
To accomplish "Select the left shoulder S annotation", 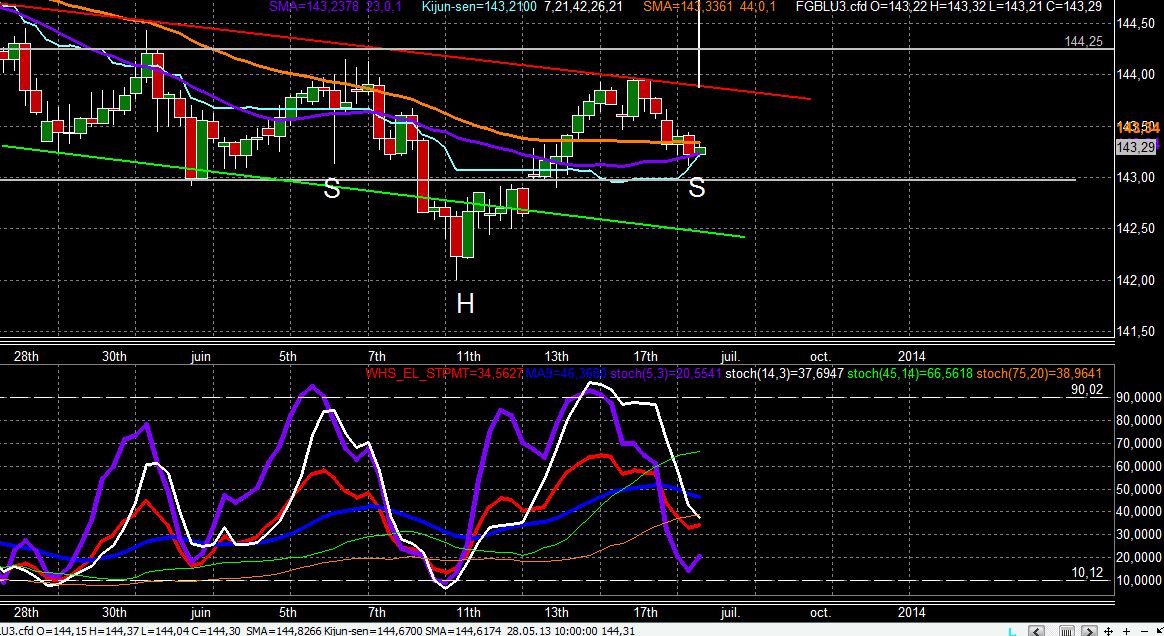I will point(332,188).
